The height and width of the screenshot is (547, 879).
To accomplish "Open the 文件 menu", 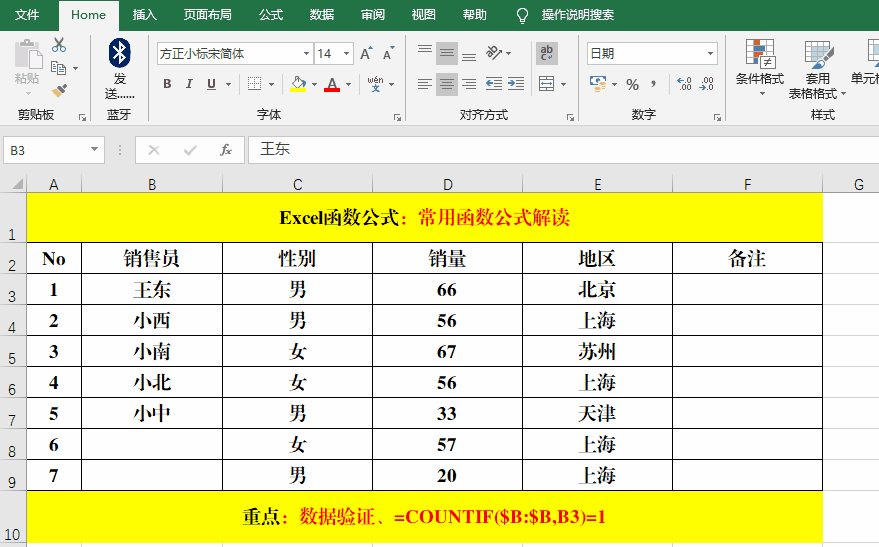I will coord(27,15).
